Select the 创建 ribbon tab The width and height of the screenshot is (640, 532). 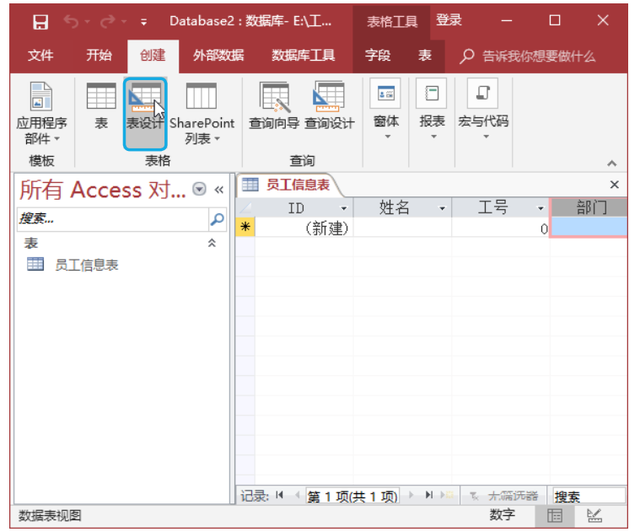(x=153, y=55)
